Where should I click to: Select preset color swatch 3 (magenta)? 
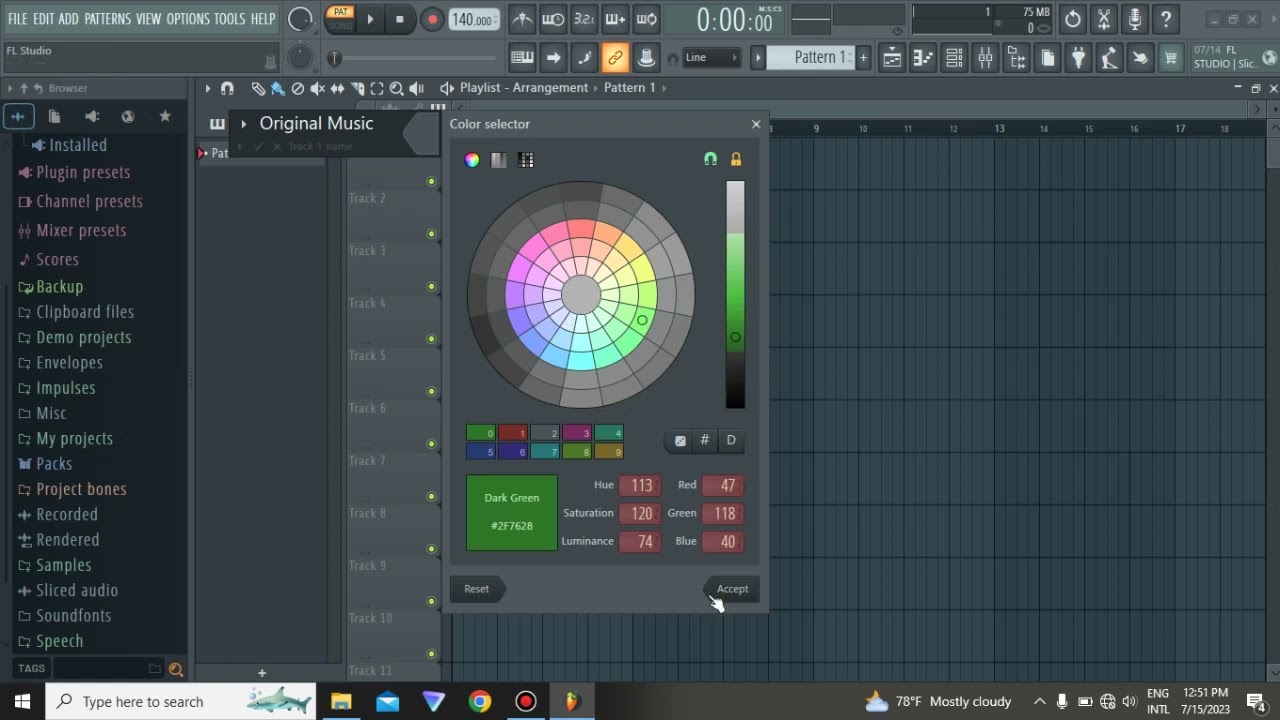click(577, 433)
